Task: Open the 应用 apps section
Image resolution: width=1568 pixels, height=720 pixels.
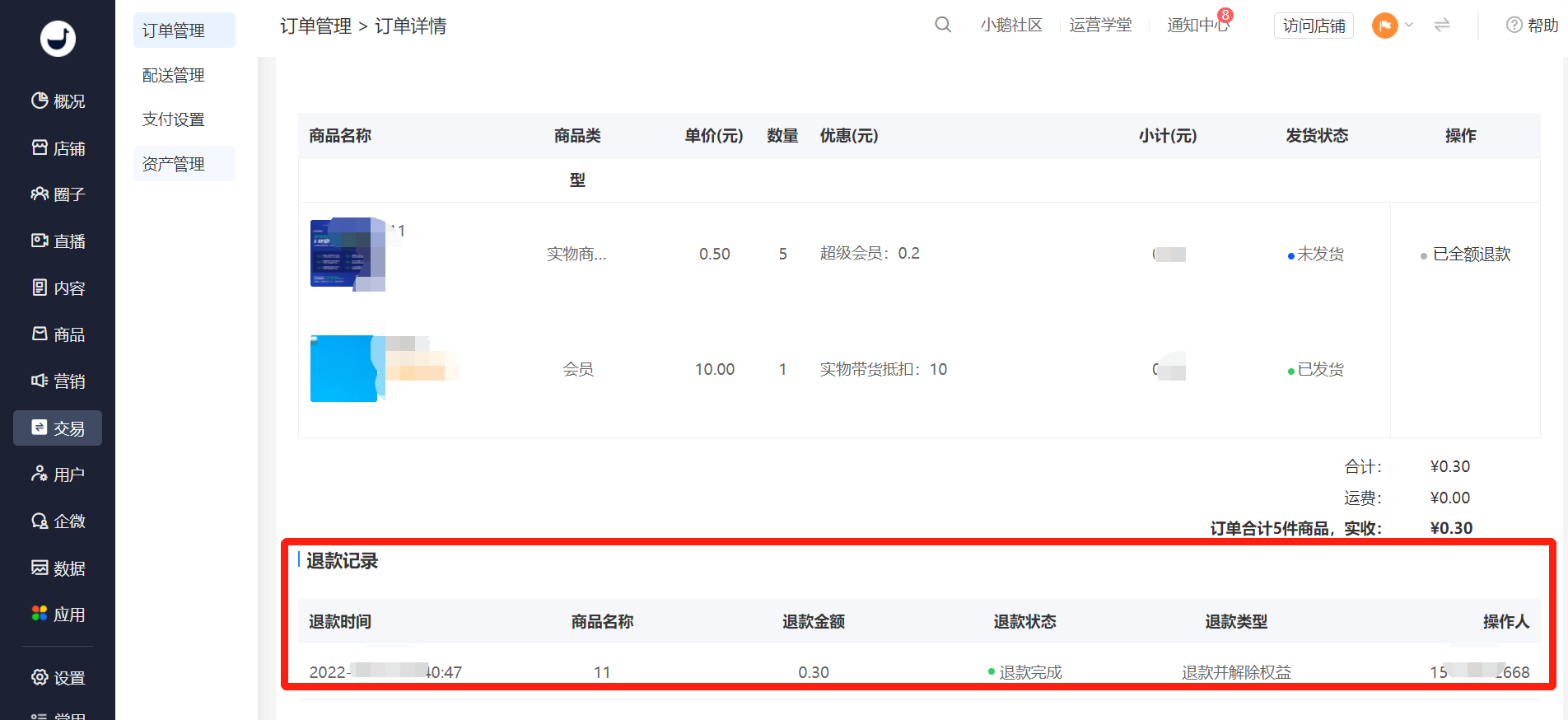Action: point(58,615)
